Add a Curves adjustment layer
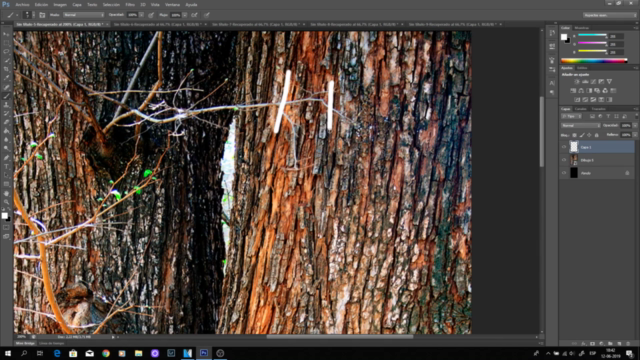Image resolution: width=640 pixels, height=360 pixels. pyautogui.click(x=593, y=82)
